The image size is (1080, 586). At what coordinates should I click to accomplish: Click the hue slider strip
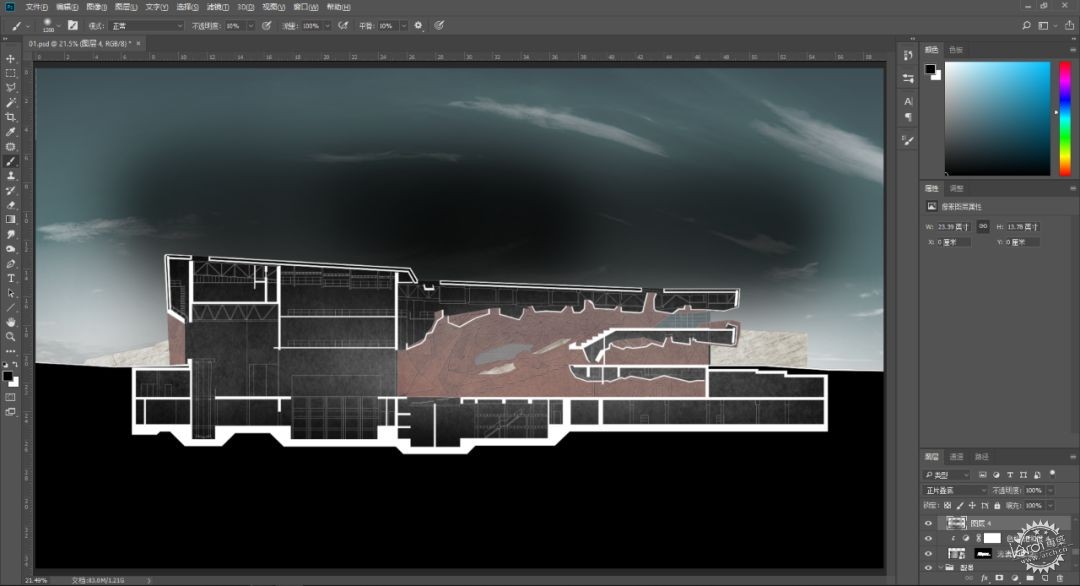click(x=1065, y=118)
